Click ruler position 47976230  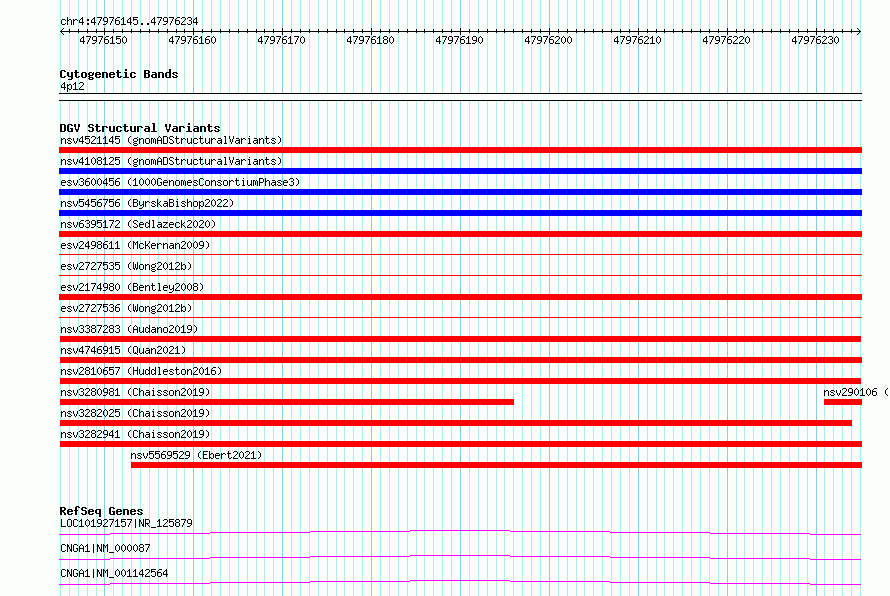click(815, 40)
